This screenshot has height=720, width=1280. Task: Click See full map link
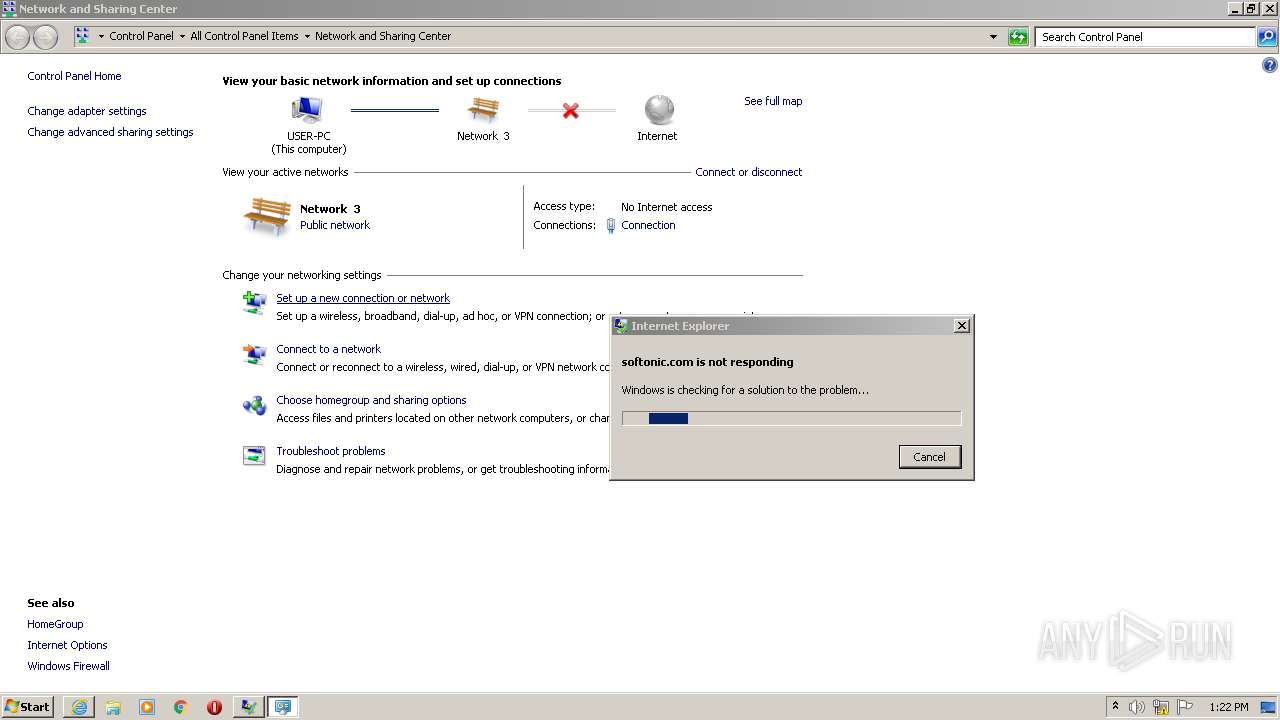(773, 101)
